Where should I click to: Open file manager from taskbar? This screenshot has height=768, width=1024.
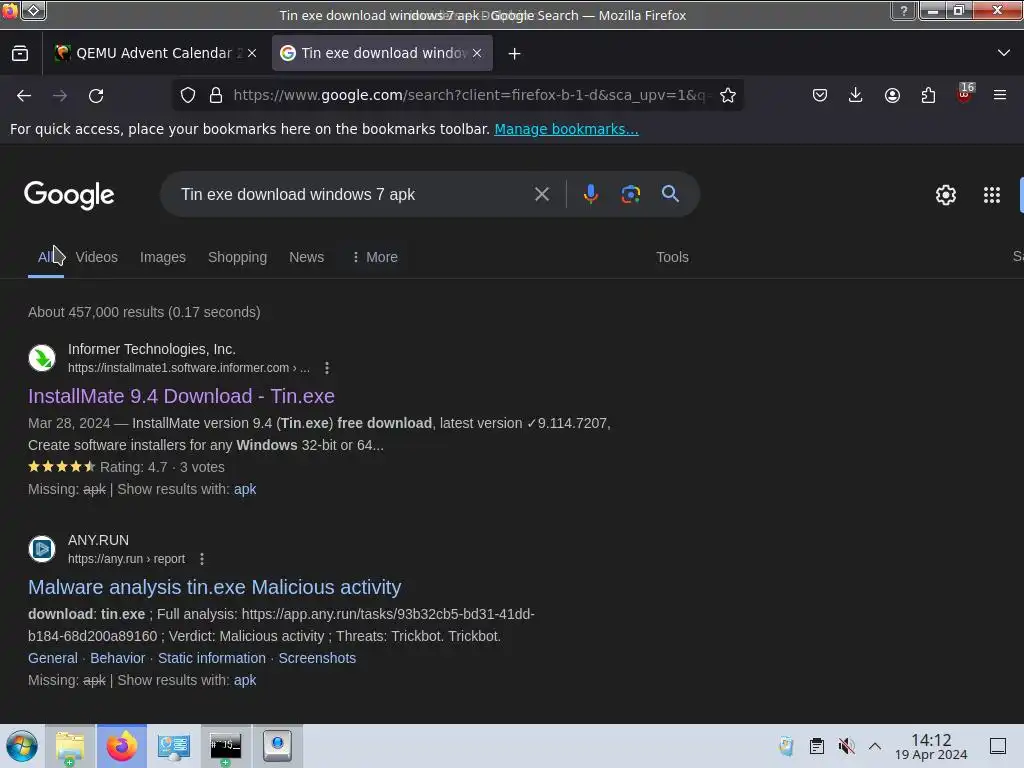70,746
